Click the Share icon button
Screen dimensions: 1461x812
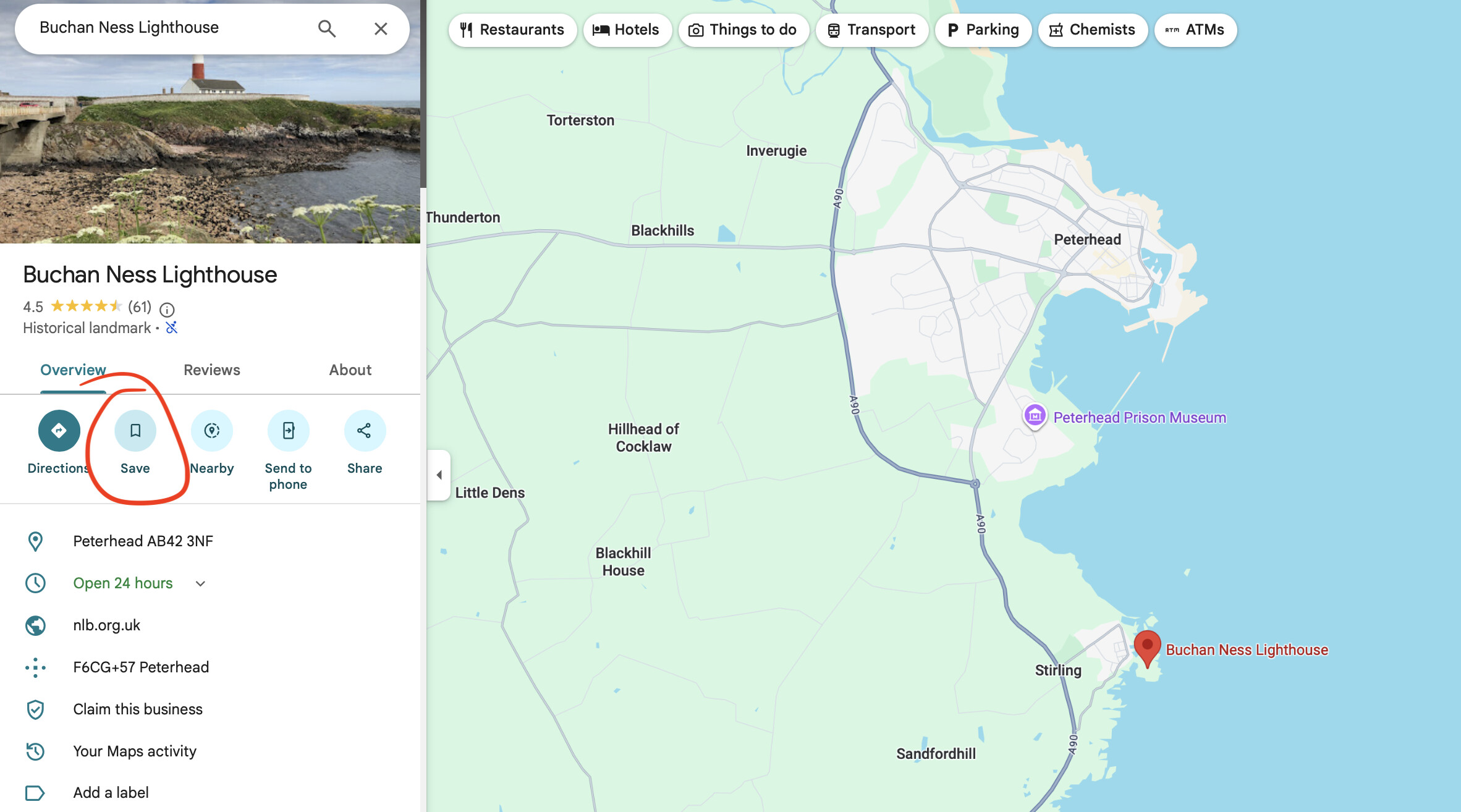point(365,431)
